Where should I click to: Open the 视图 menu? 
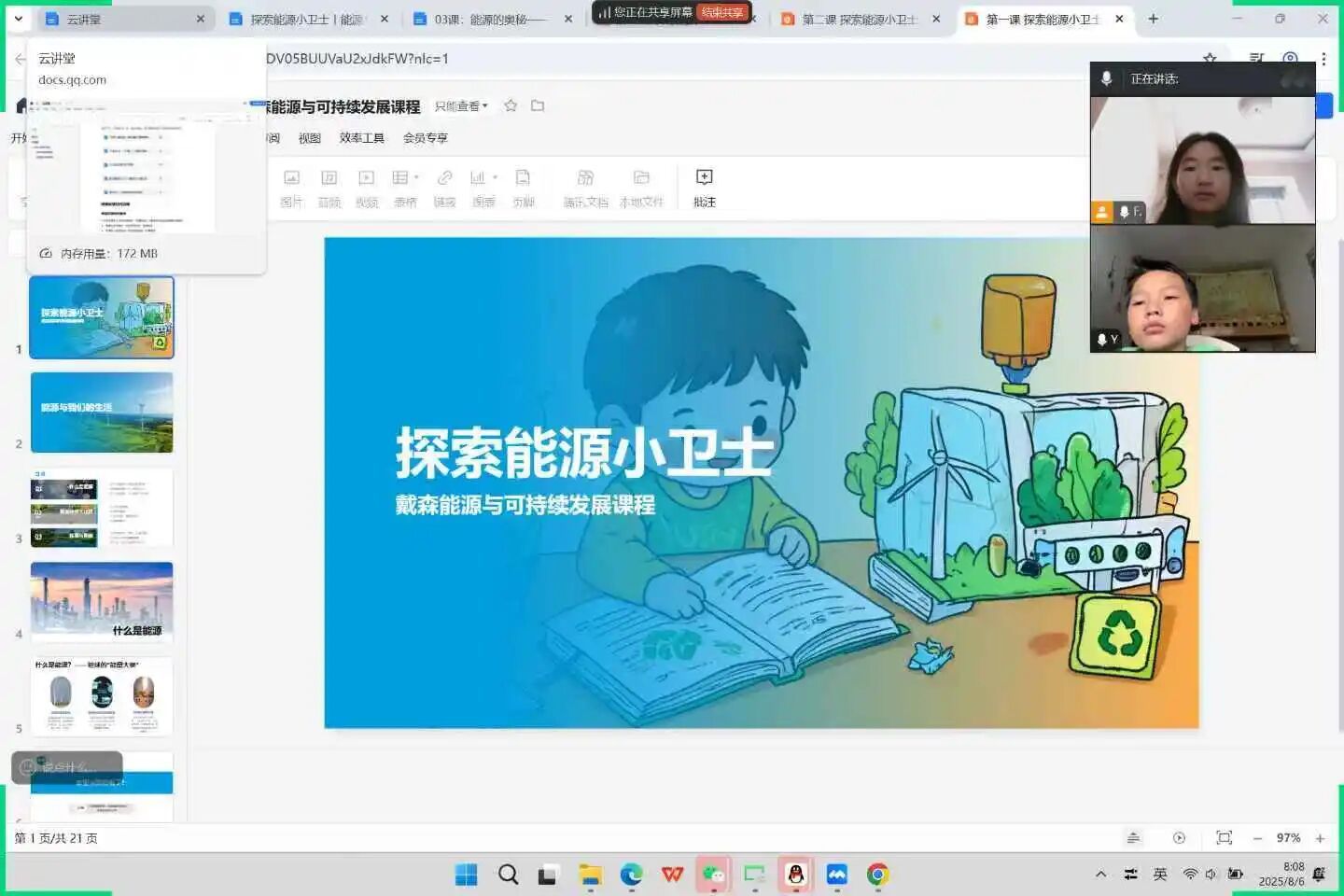309,138
